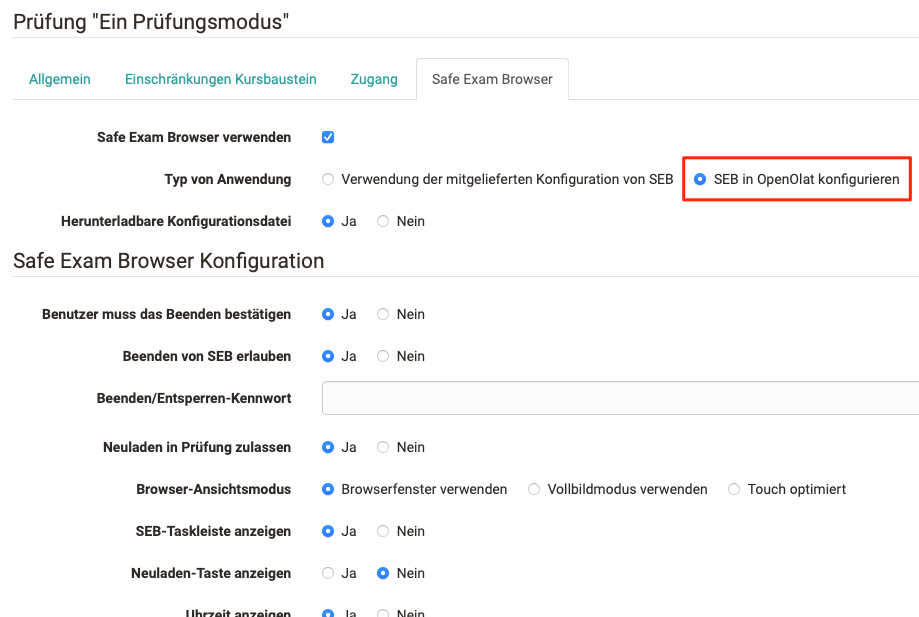Select Ja for Beenden von SEB erlauben
The width and height of the screenshot is (919, 617).
pos(330,356)
